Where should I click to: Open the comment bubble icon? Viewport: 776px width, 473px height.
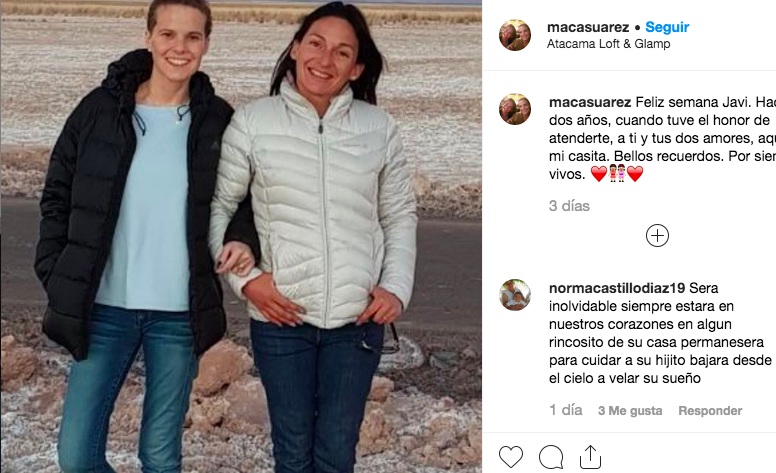pos(551,457)
